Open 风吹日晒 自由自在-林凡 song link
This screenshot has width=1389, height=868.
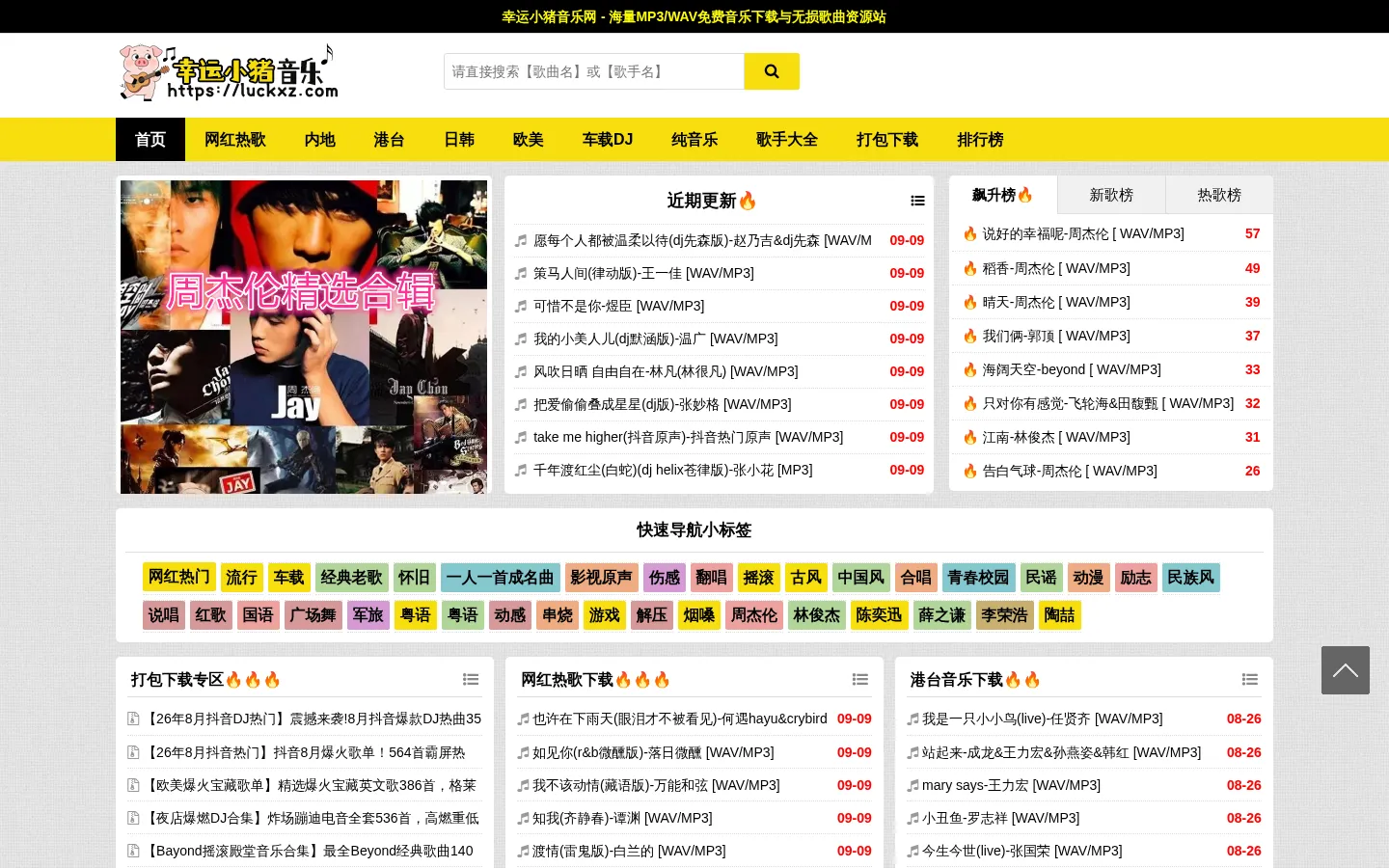666,371
